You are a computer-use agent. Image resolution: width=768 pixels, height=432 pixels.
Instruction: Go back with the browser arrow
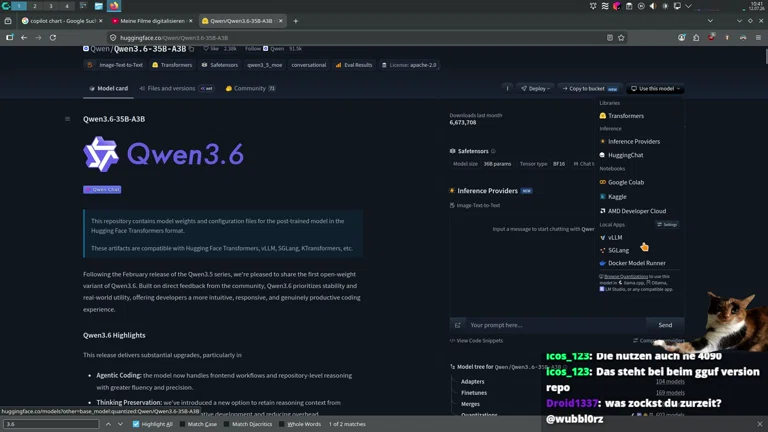click(24, 38)
